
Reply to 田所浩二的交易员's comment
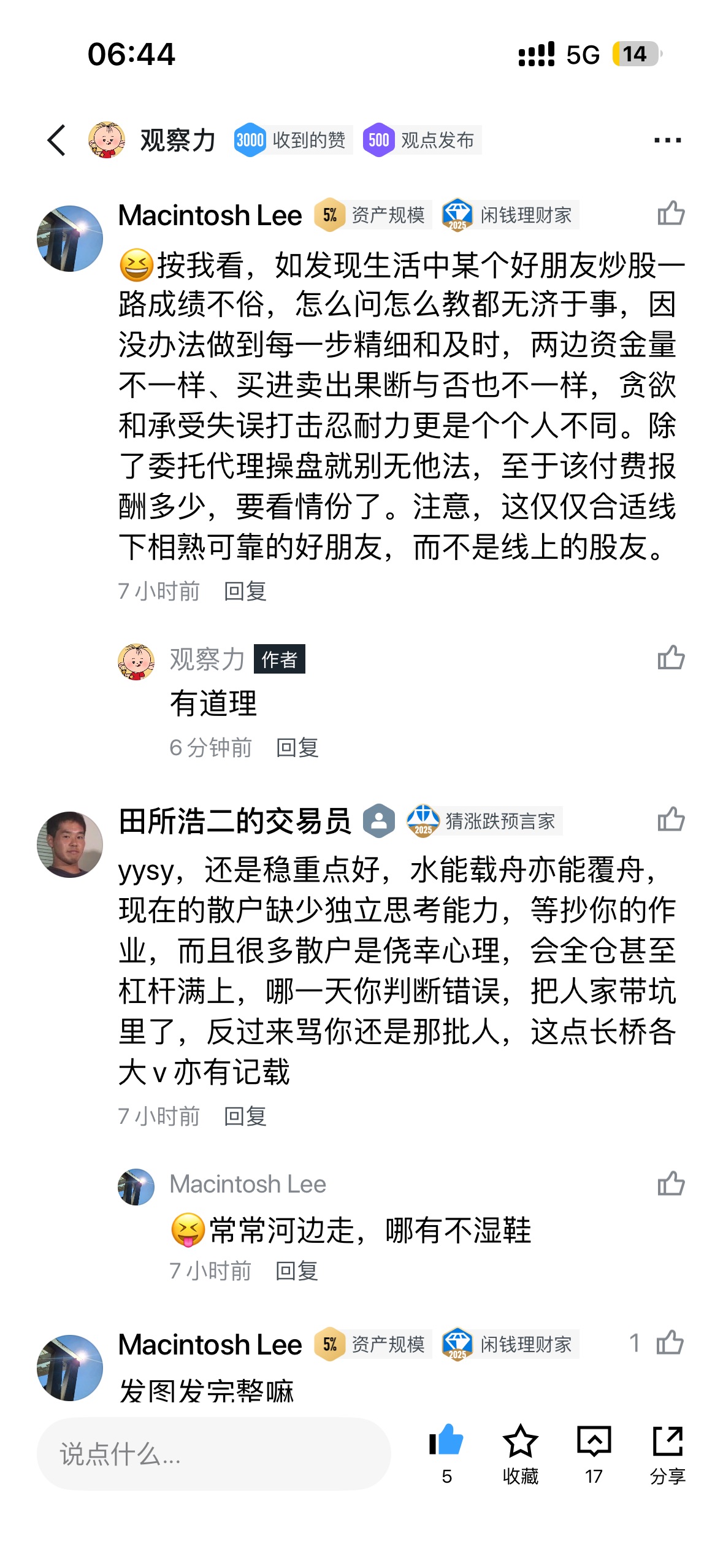coord(245,1116)
